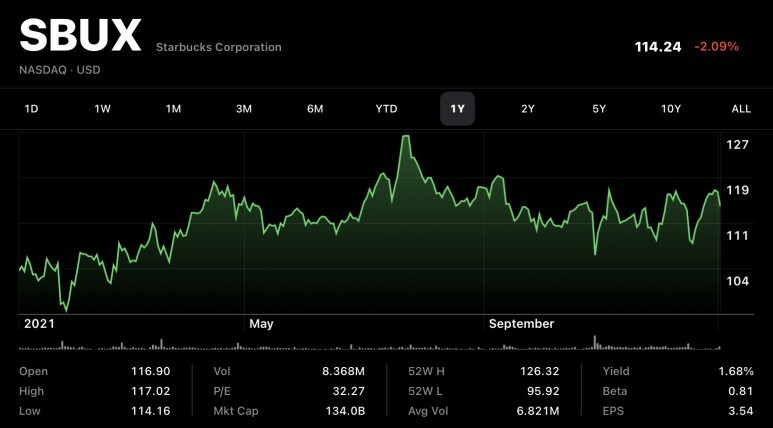Click the tallest volume bar in September
The height and width of the screenshot is (428, 773).
point(595,342)
